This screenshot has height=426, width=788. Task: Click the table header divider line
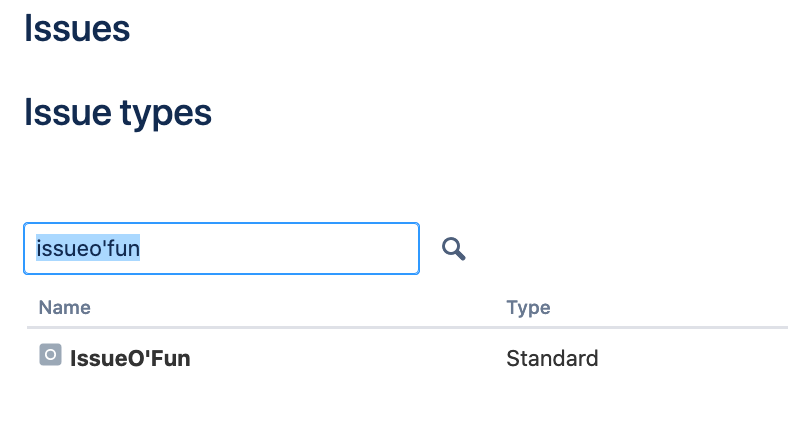[408, 328]
